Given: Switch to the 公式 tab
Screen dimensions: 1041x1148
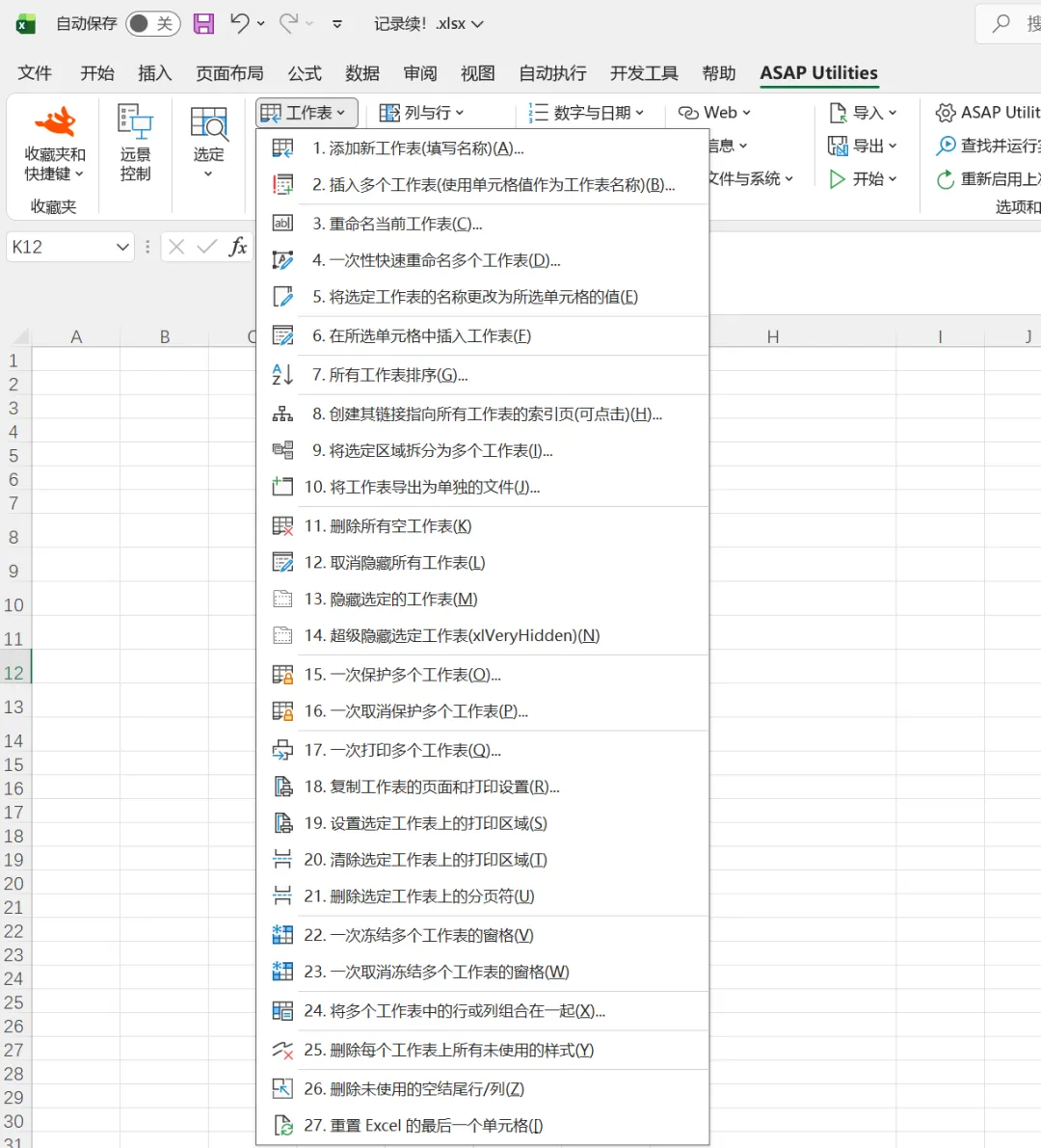Looking at the screenshot, I should (305, 73).
